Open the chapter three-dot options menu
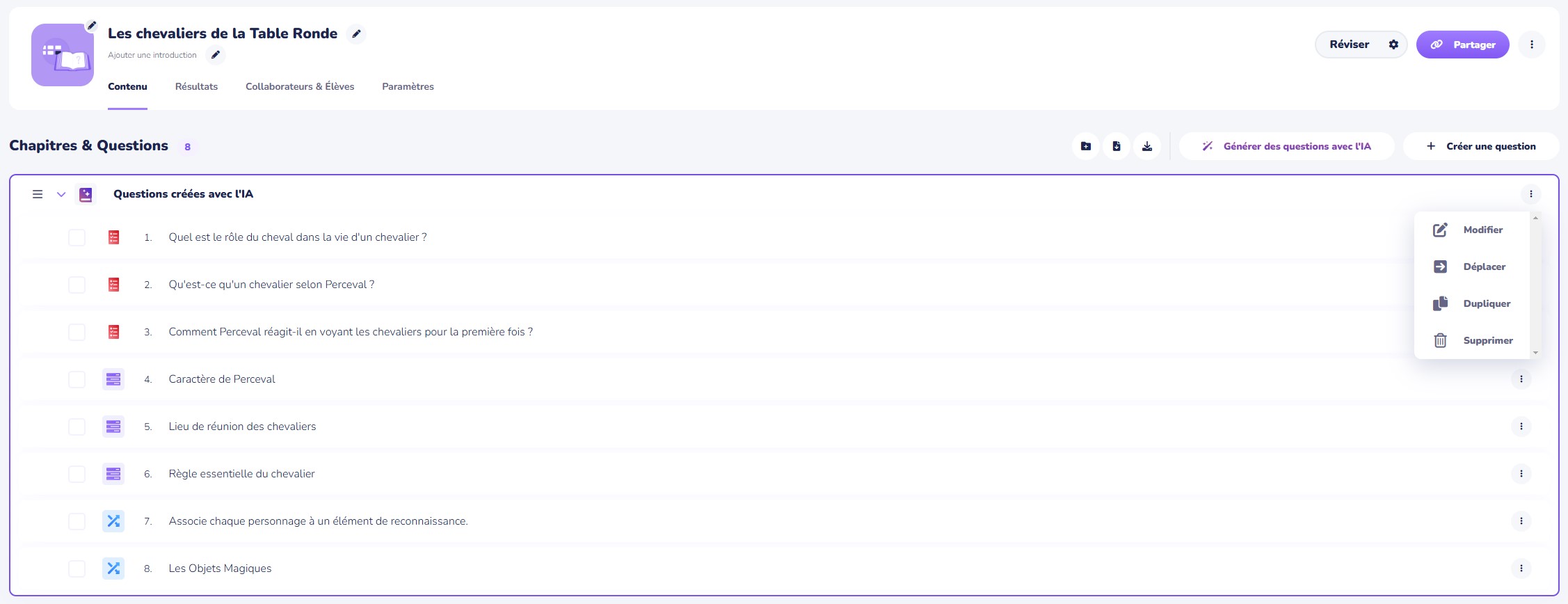Viewport: 1568px width, 604px height. click(x=1531, y=194)
